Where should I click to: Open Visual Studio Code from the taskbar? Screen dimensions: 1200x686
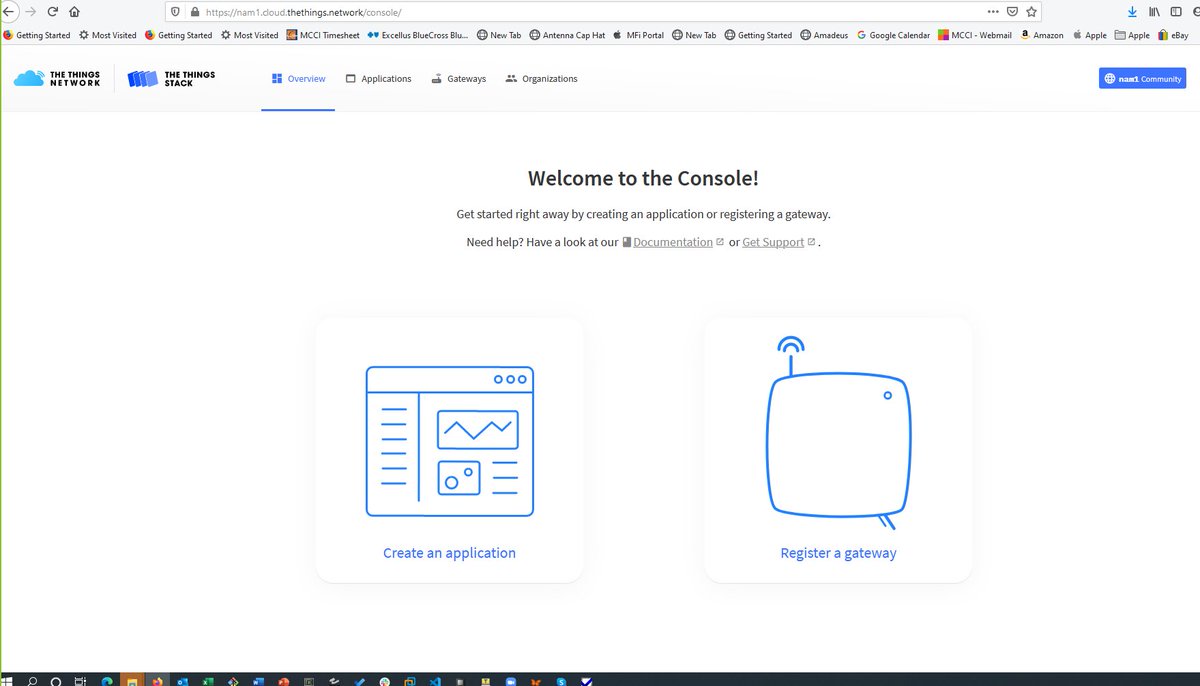[435, 679]
